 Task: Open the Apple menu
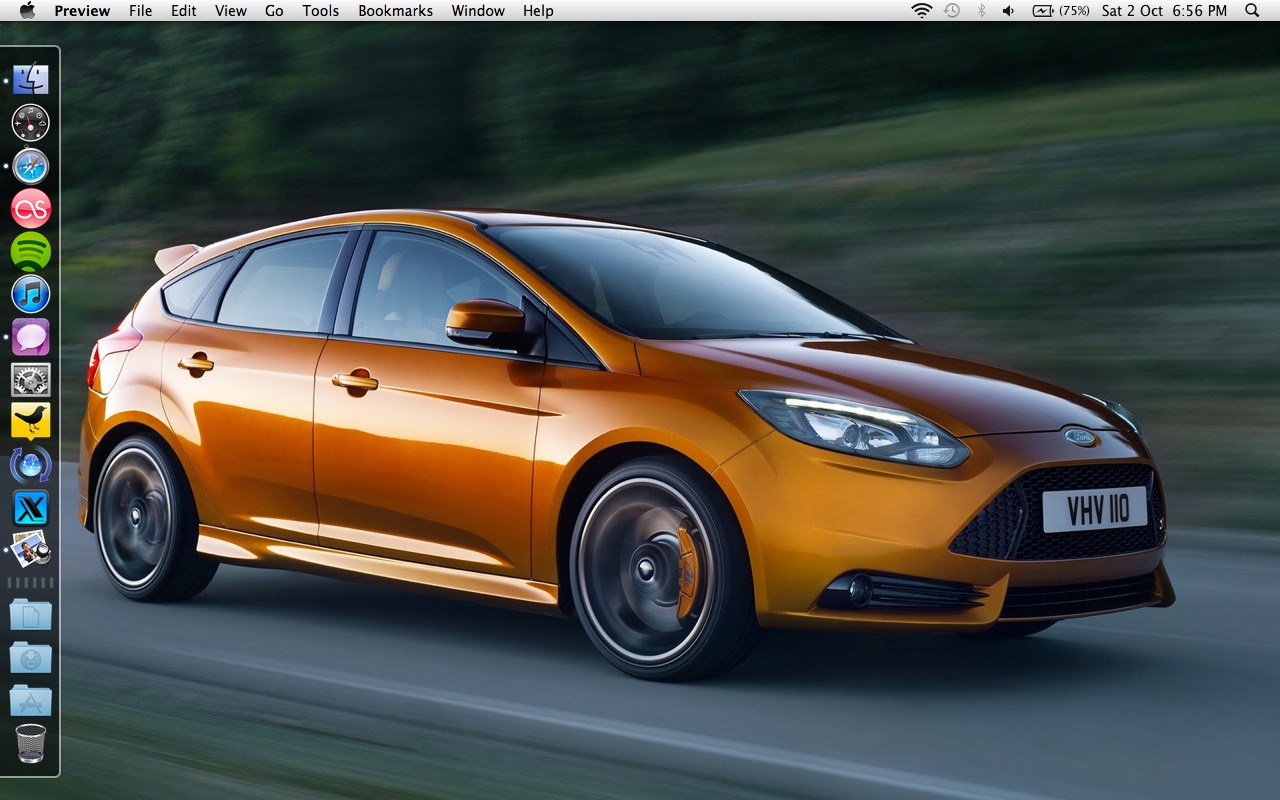click(27, 10)
